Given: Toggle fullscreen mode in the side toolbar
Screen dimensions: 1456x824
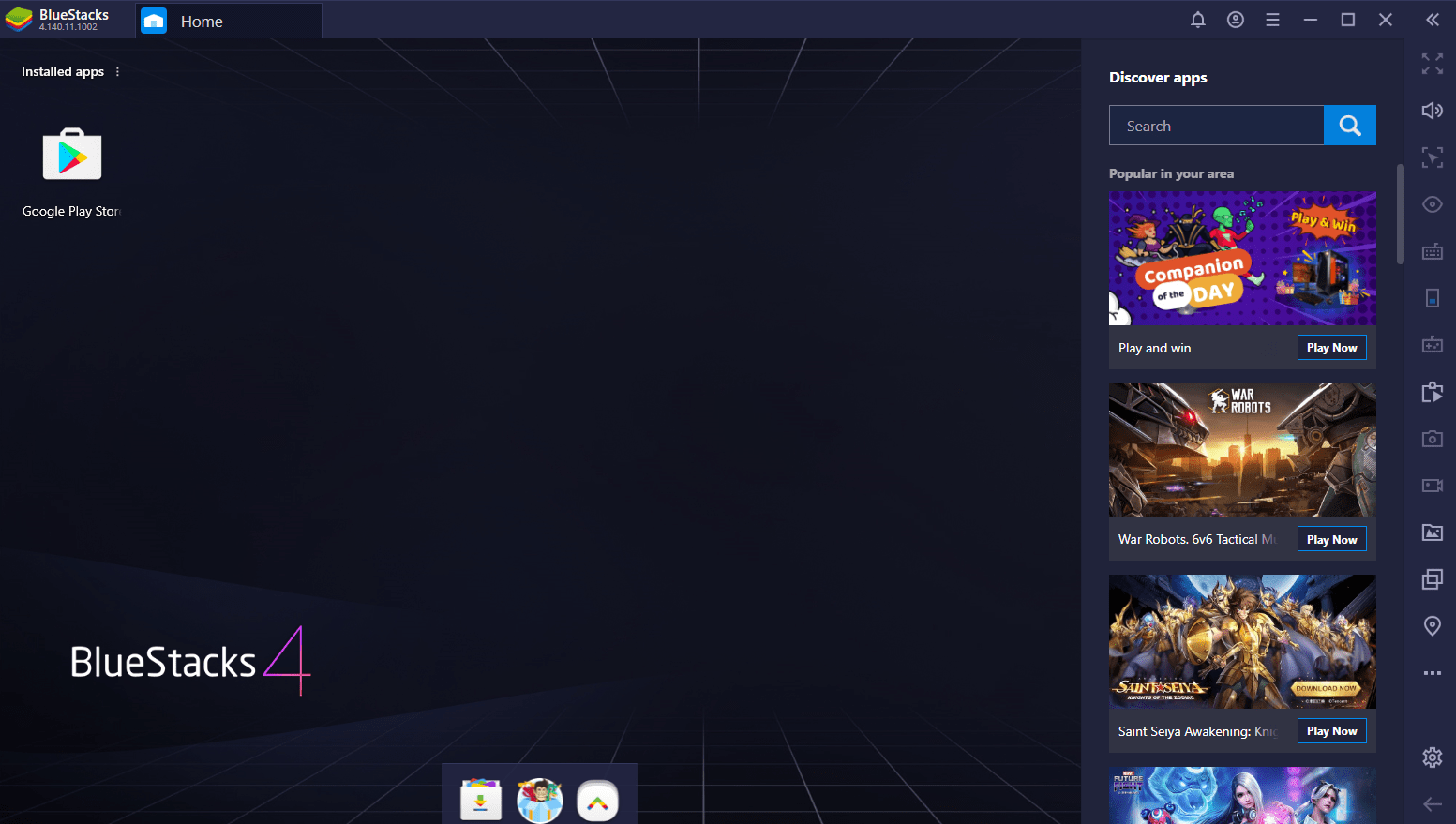Looking at the screenshot, I should (x=1432, y=64).
